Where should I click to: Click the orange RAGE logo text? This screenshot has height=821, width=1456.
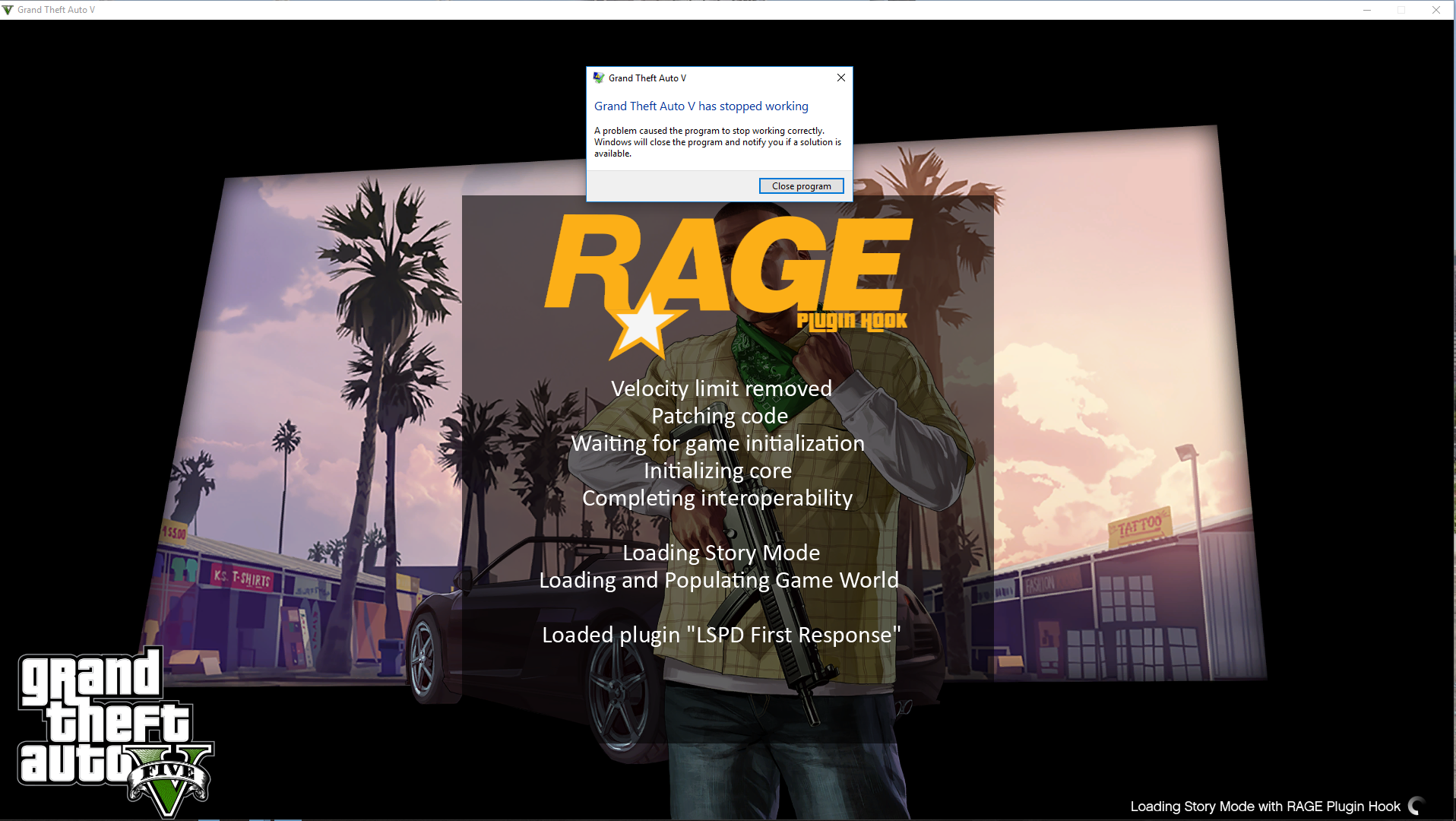[730, 262]
